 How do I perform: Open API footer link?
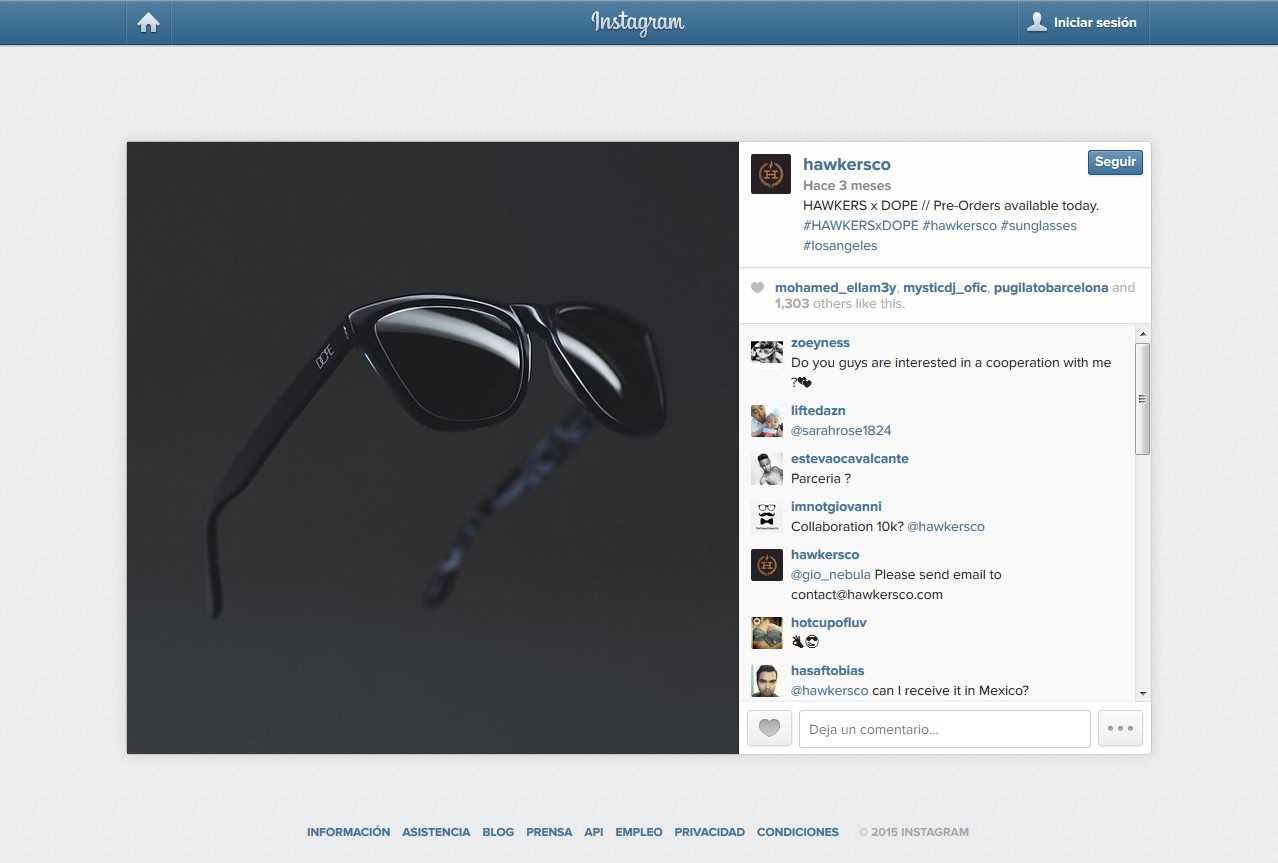click(x=594, y=832)
